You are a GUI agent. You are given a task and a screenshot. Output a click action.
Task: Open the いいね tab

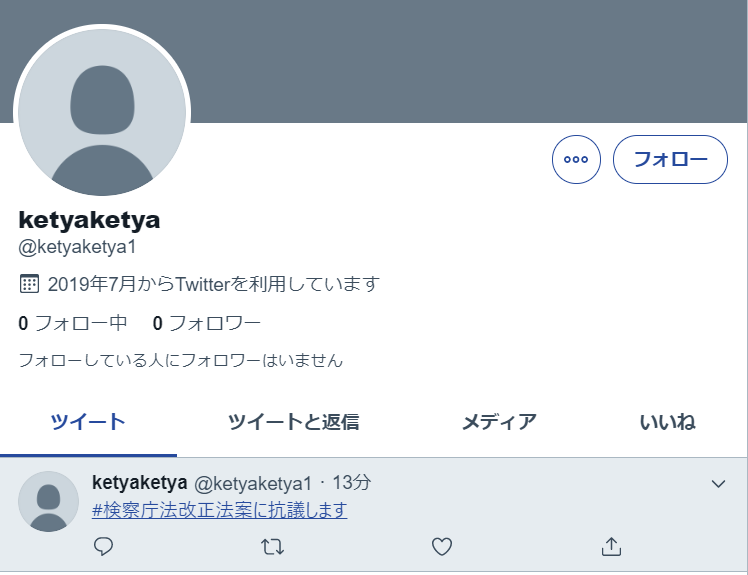click(x=667, y=422)
